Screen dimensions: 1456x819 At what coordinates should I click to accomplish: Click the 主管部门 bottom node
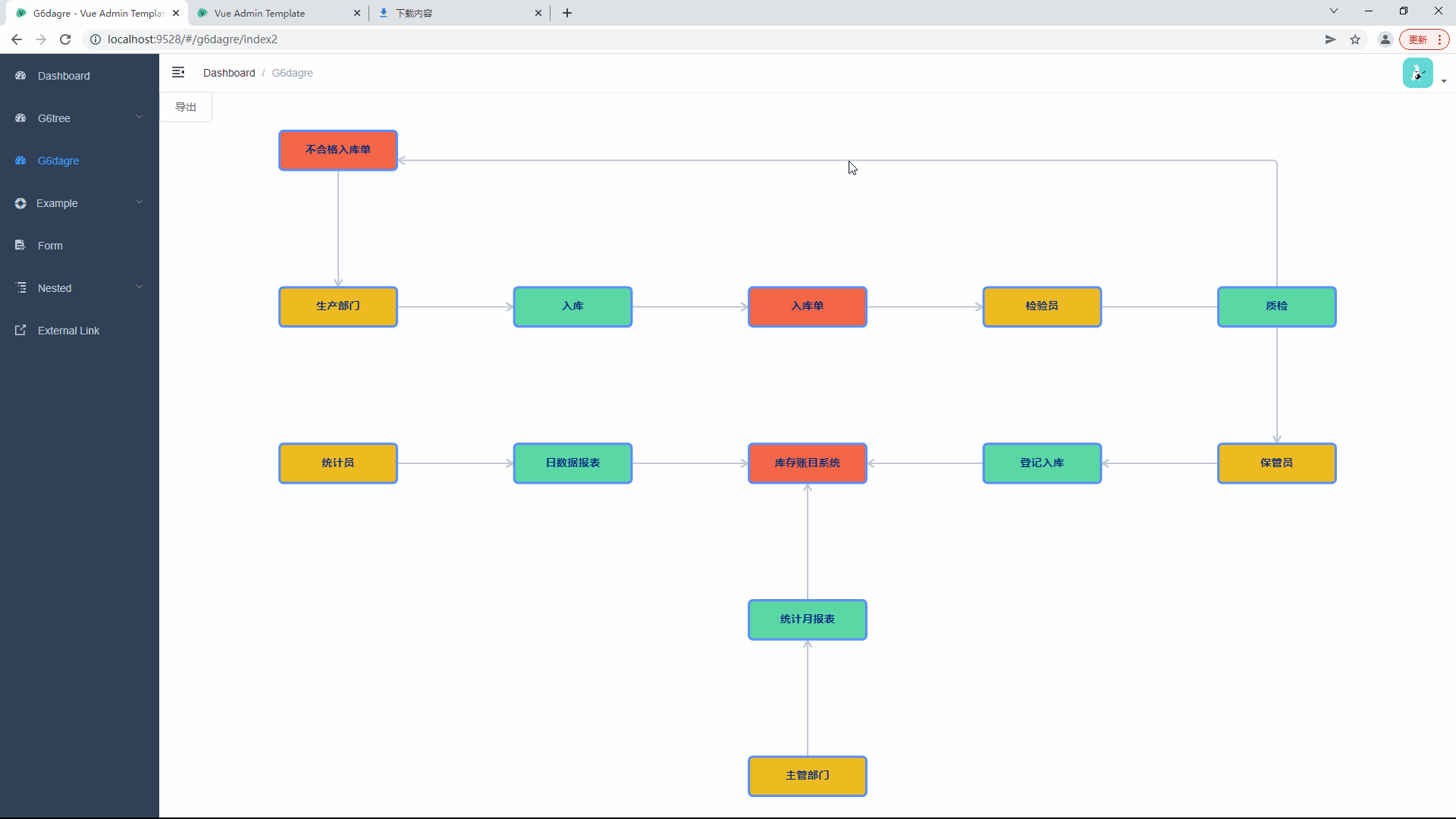click(x=807, y=775)
